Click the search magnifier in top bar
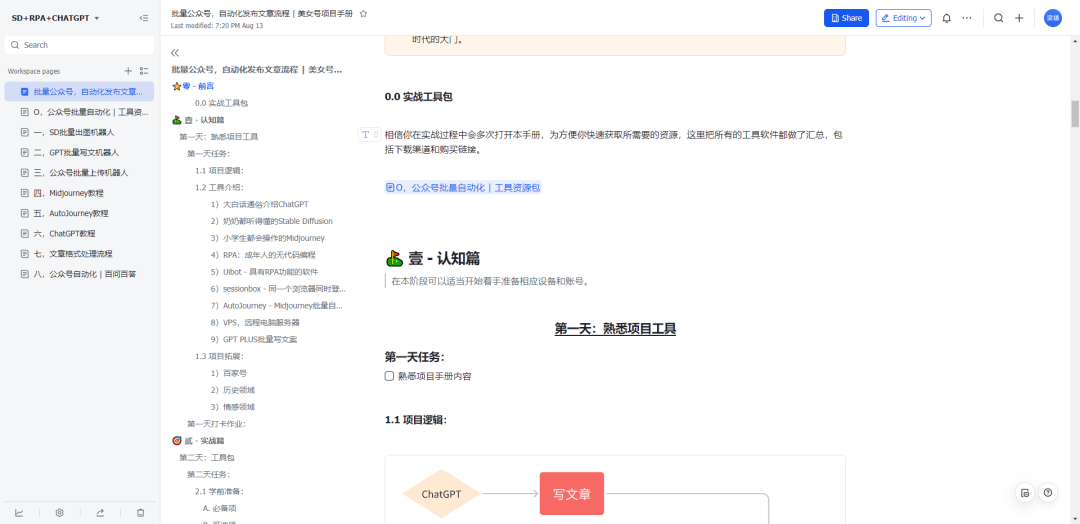 pyautogui.click(x=998, y=18)
